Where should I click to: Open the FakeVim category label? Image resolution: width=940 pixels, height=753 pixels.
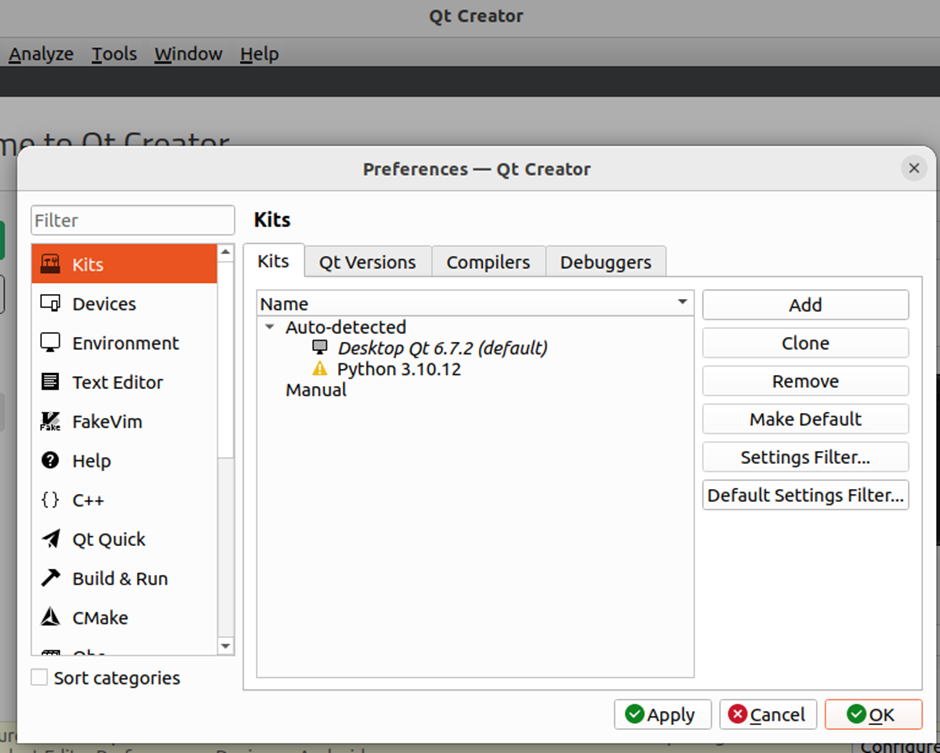point(107,421)
